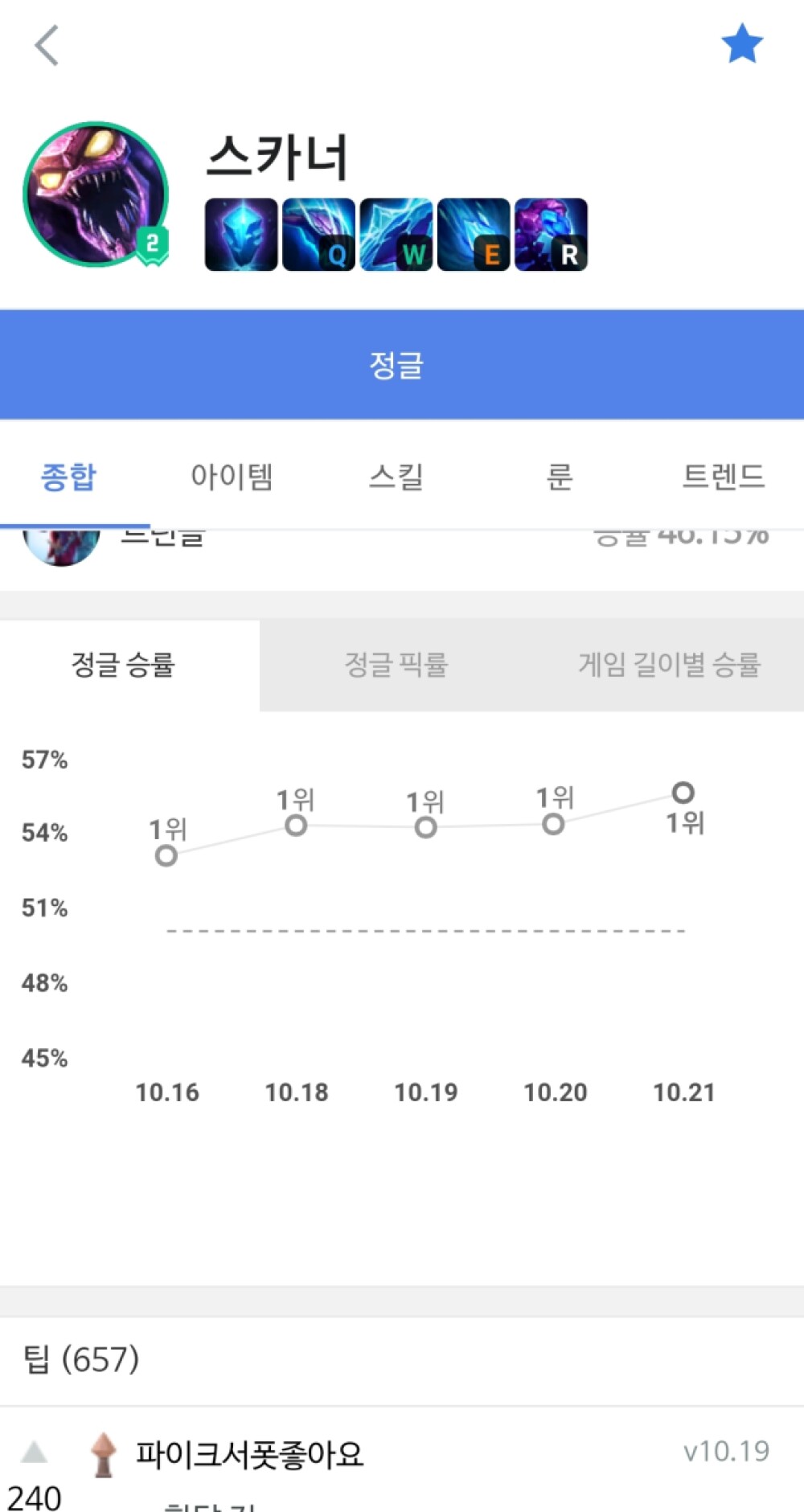Select the E skill icon
Viewport: 804px width, 1512px height.
[474, 235]
